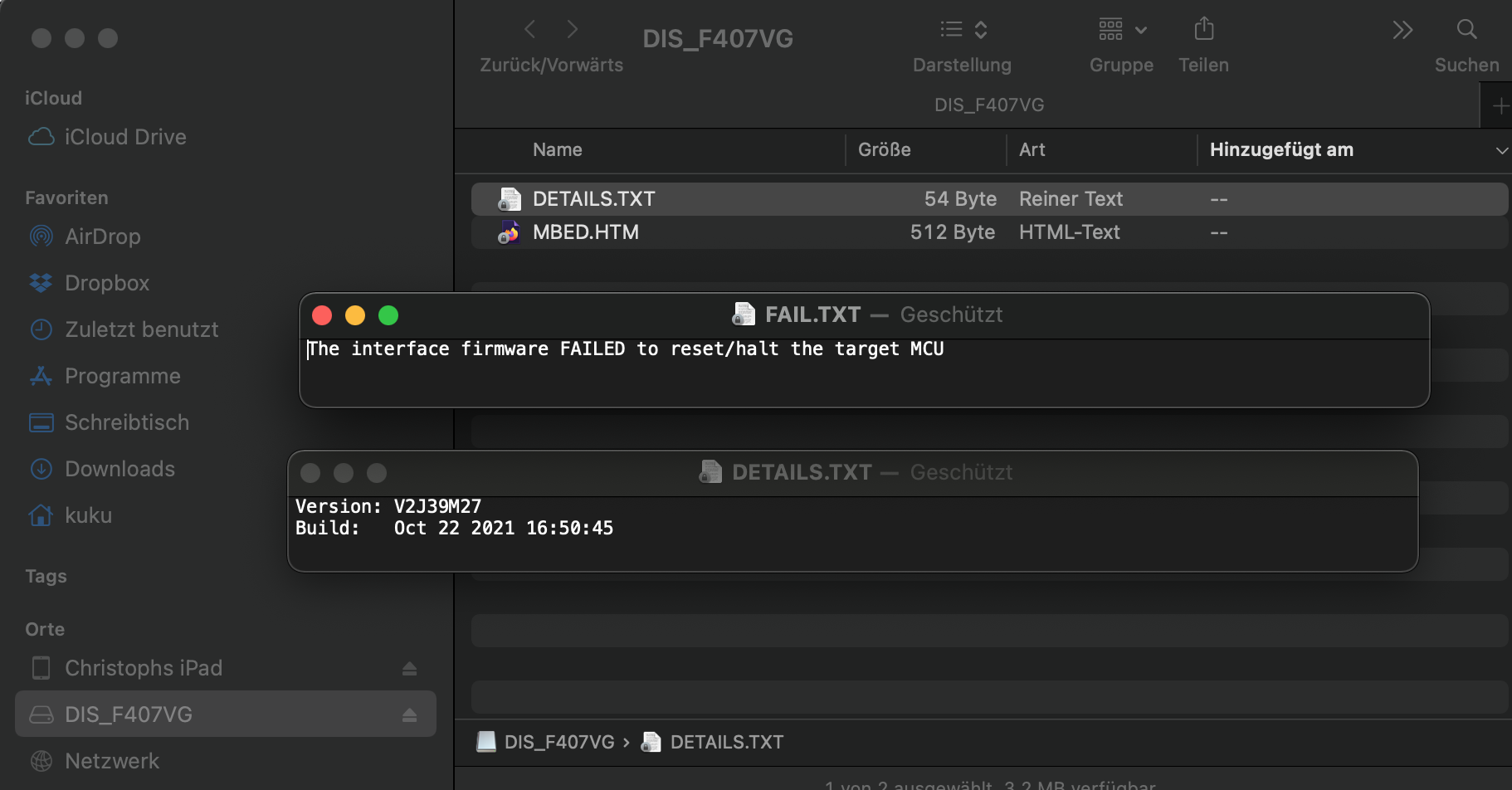Select the MBED.HTM file name
The image size is (1512, 790).
coord(586,232)
